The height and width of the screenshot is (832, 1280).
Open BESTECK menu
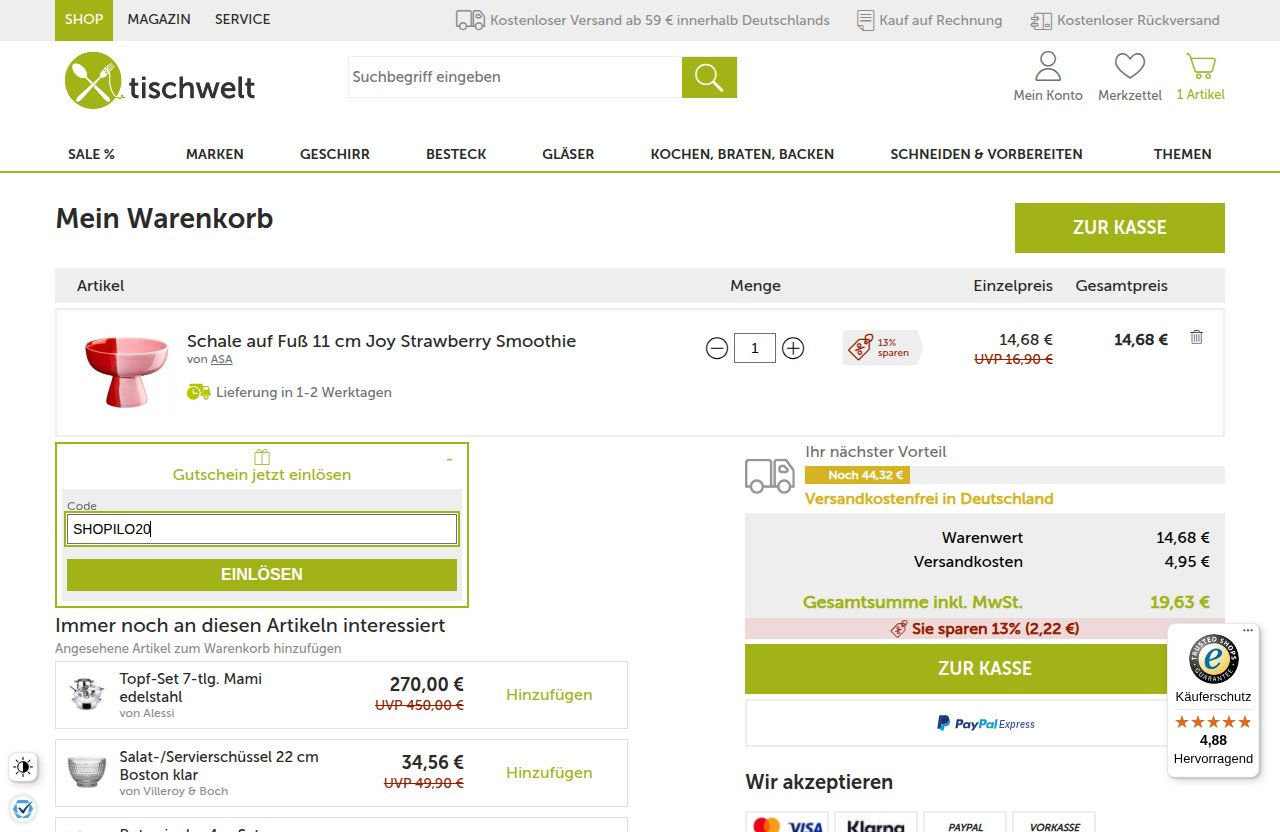(456, 154)
